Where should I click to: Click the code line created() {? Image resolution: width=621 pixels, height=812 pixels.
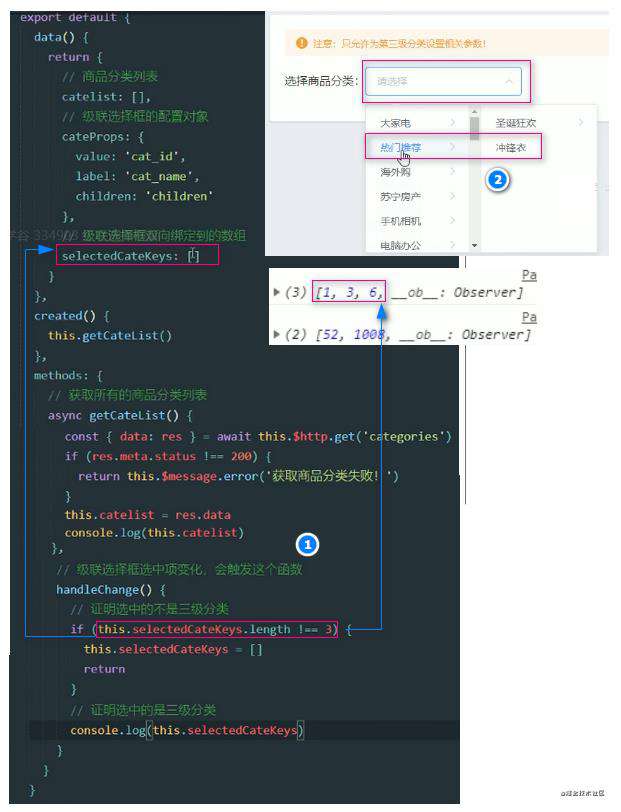click(x=71, y=316)
